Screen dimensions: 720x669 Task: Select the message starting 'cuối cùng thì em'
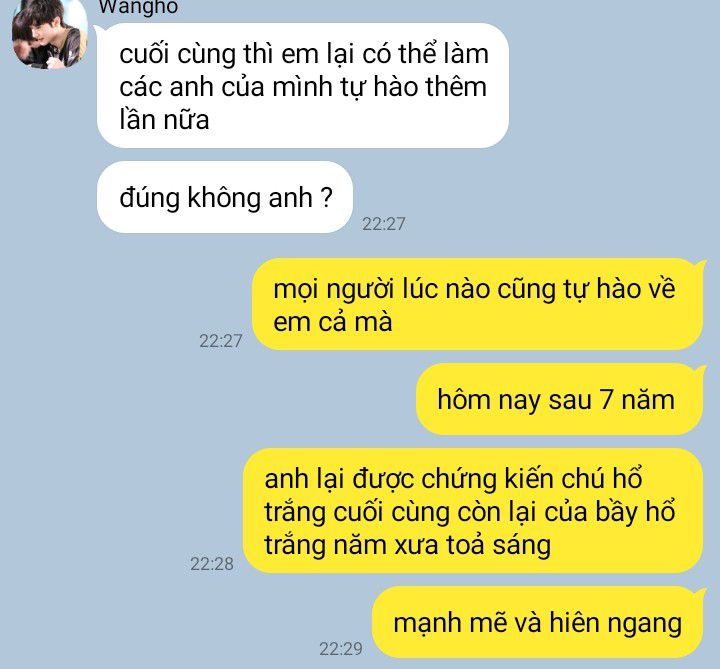click(303, 86)
